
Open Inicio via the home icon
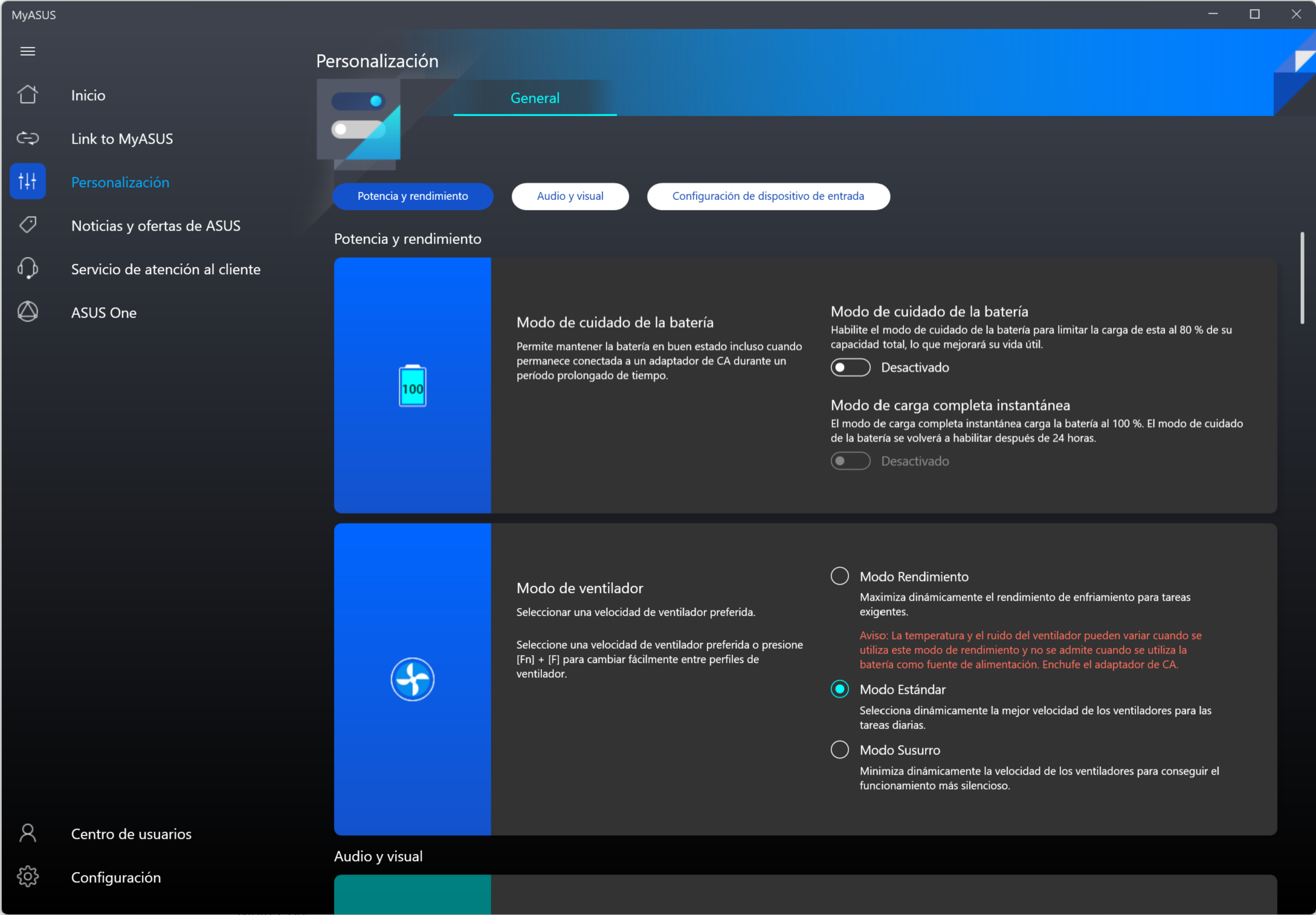(x=28, y=95)
